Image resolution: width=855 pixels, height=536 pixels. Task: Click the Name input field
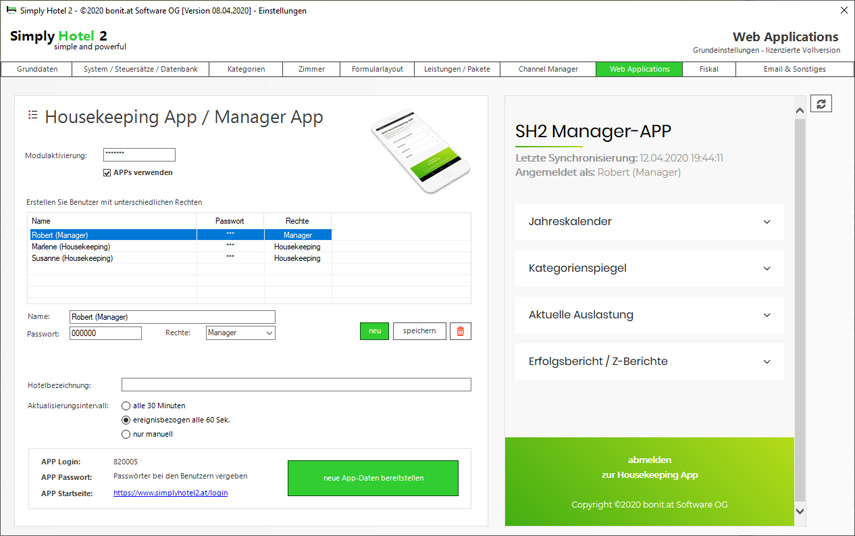[x=172, y=317]
